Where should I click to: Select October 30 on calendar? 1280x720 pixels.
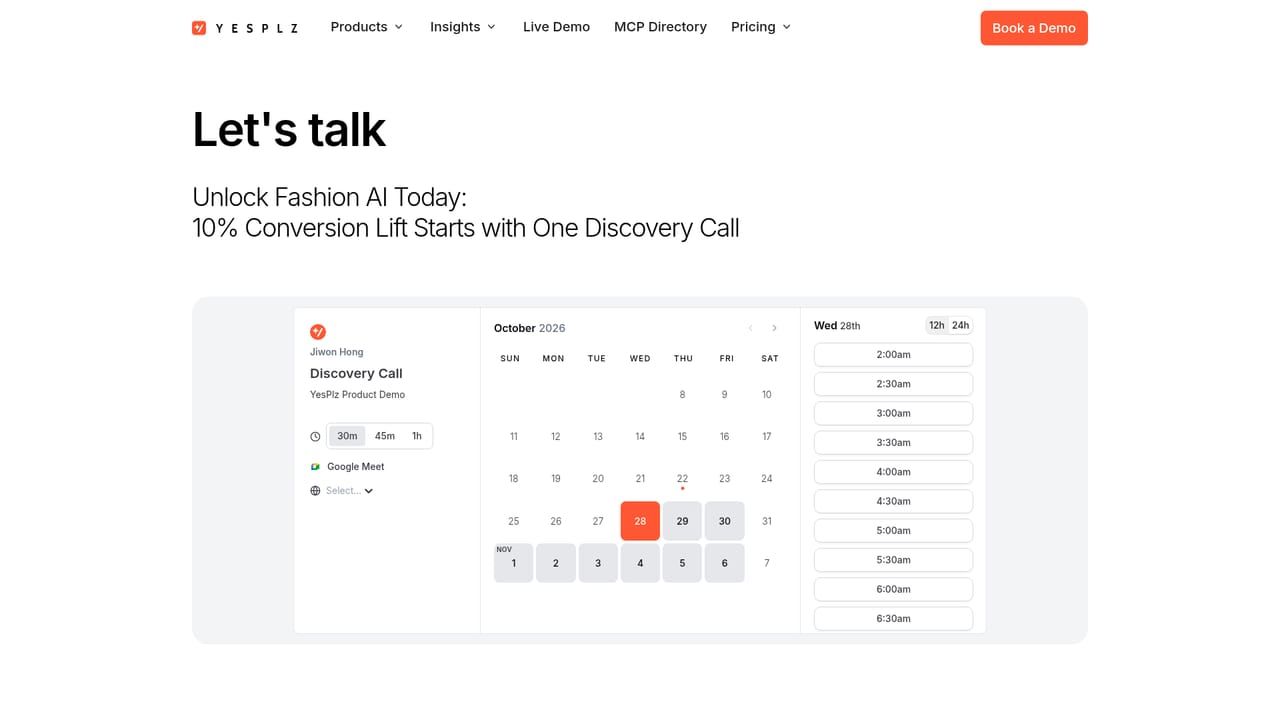pyautogui.click(x=725, y=521)
